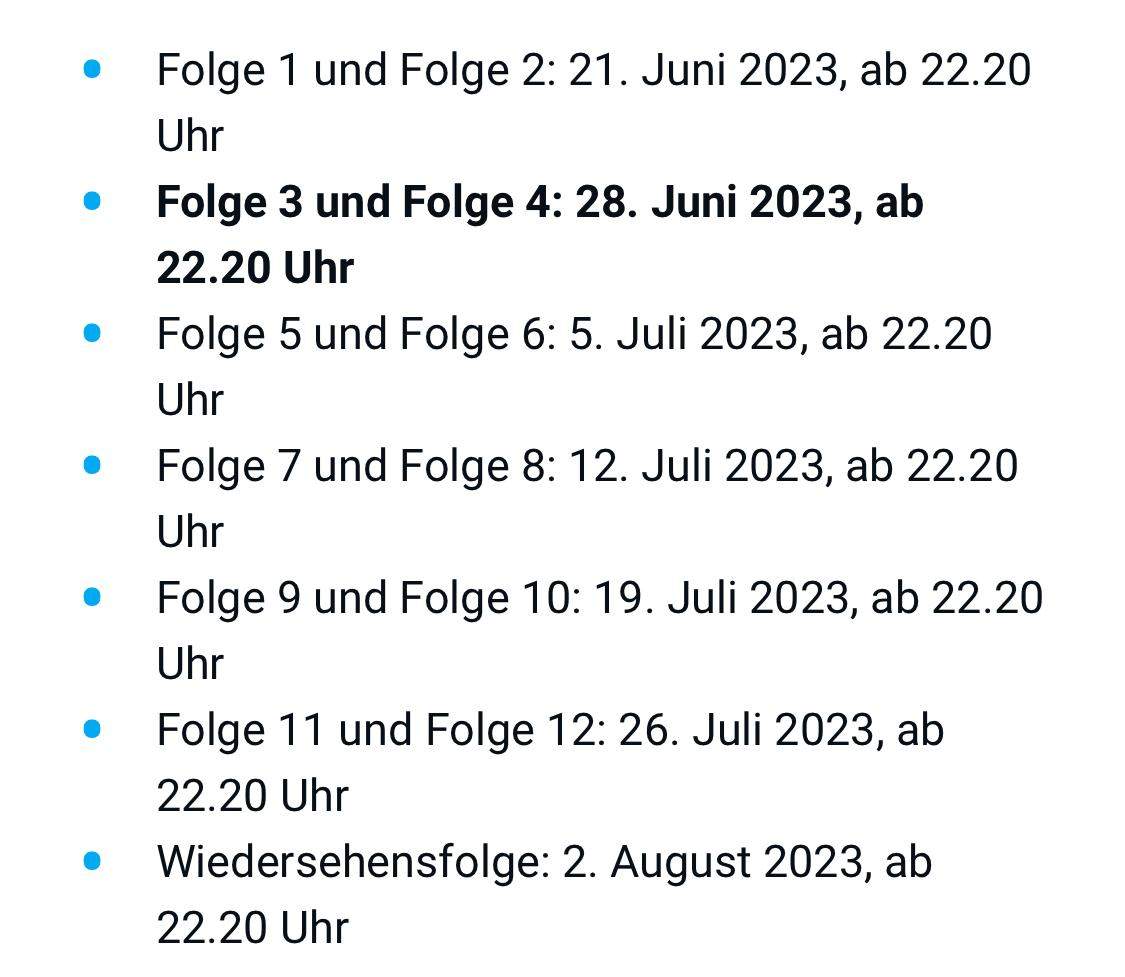The image size is (1125, 977).
Task: Select the "Folge 1 und Folge 2" text
Action: pyautogui.click(x=351, y=71)
